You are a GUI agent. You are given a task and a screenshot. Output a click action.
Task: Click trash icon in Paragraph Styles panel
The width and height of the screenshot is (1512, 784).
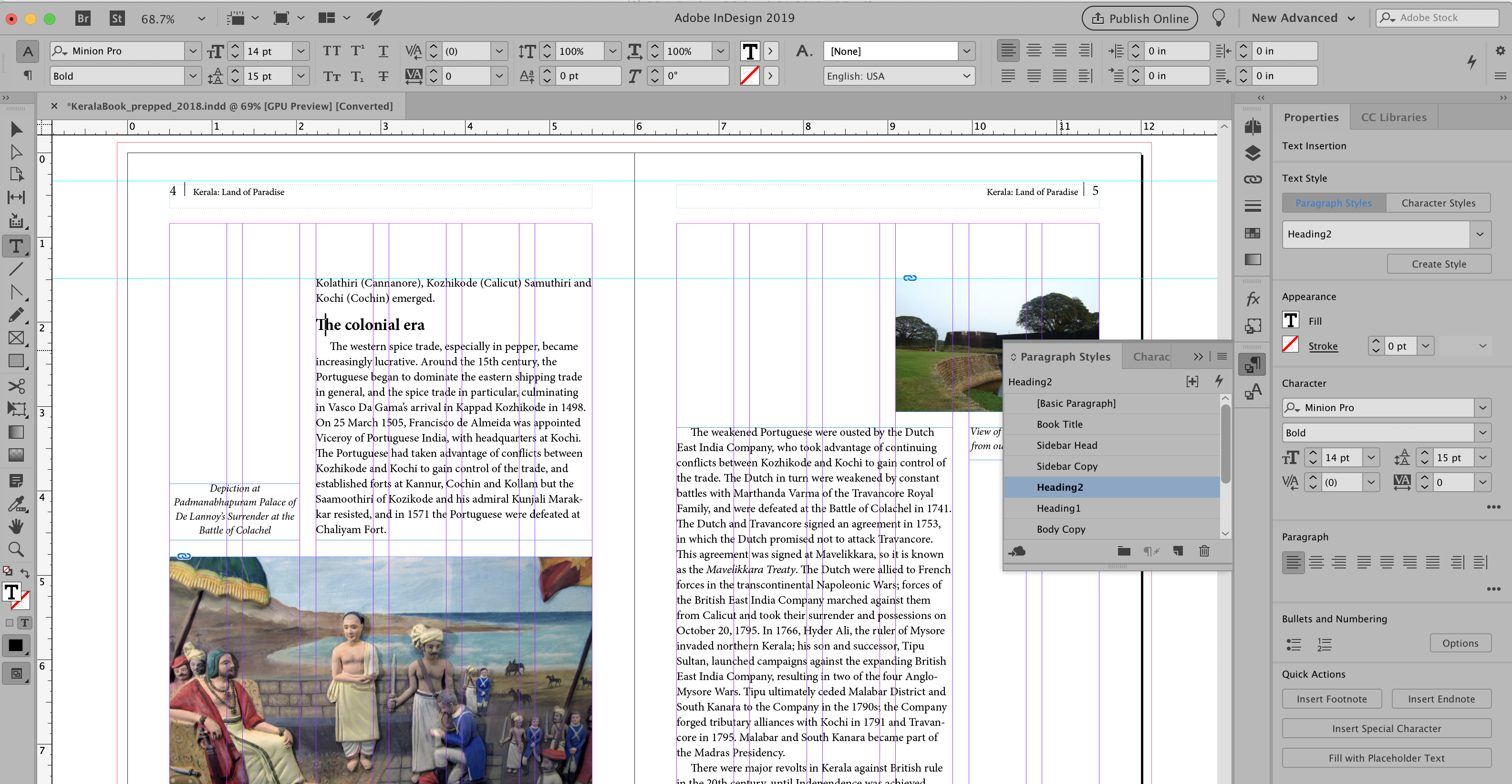click(x=1204, y=550)
